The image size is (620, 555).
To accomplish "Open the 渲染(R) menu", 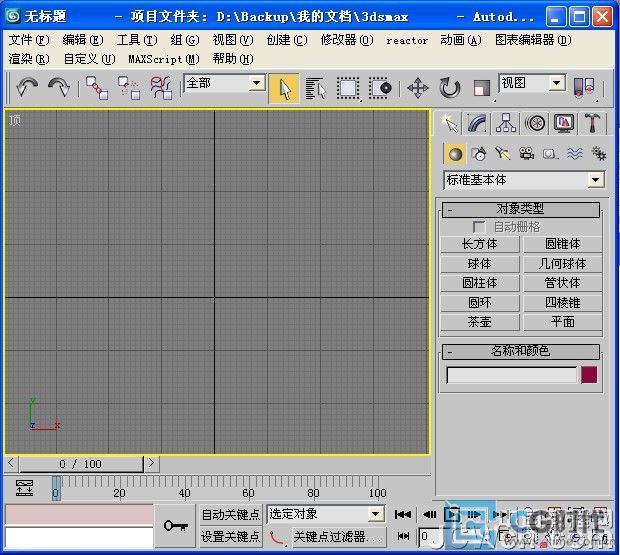I will point(29,59).
